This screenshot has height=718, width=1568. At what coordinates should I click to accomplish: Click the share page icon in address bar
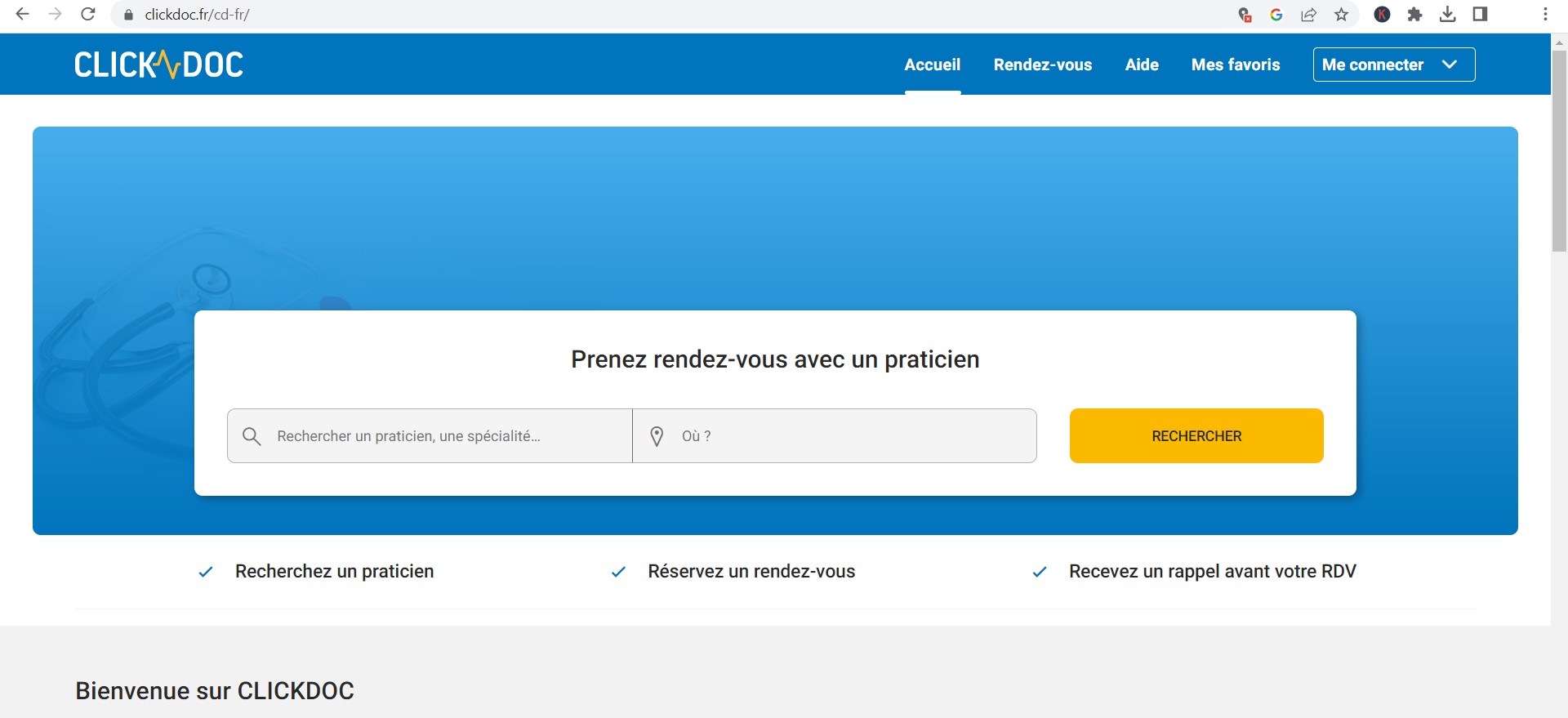(x=1308, y=15)
